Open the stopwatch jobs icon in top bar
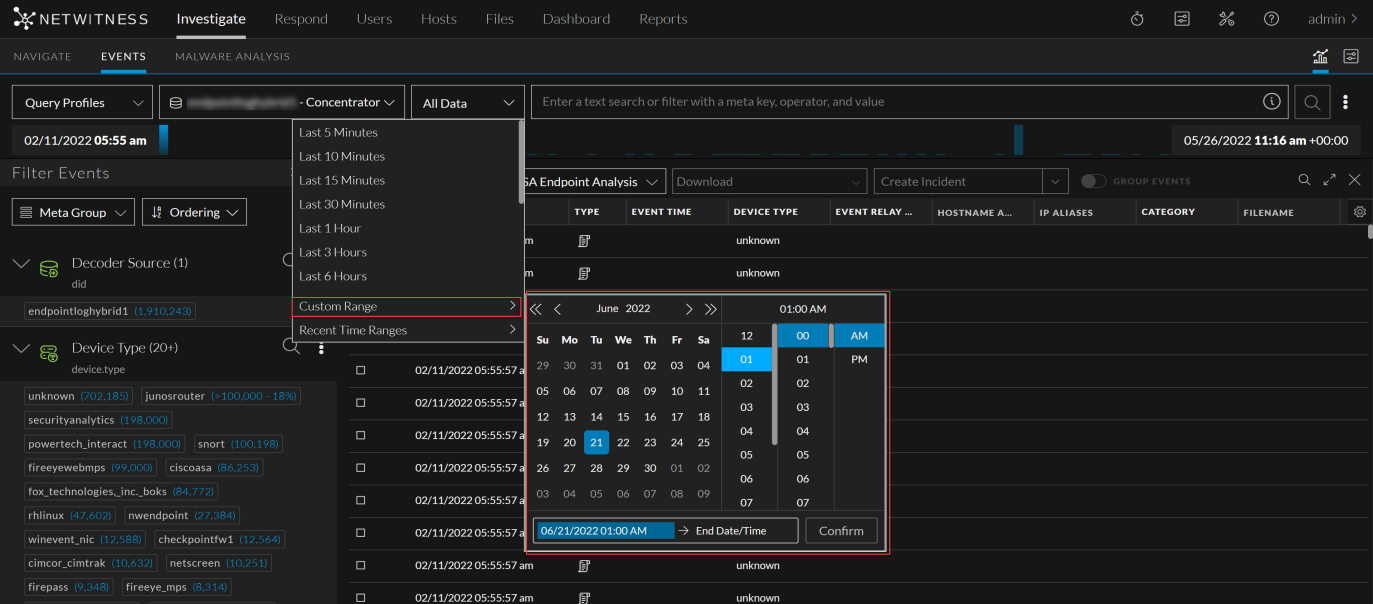1373x604 pixels. click(x=1137, y=19)
